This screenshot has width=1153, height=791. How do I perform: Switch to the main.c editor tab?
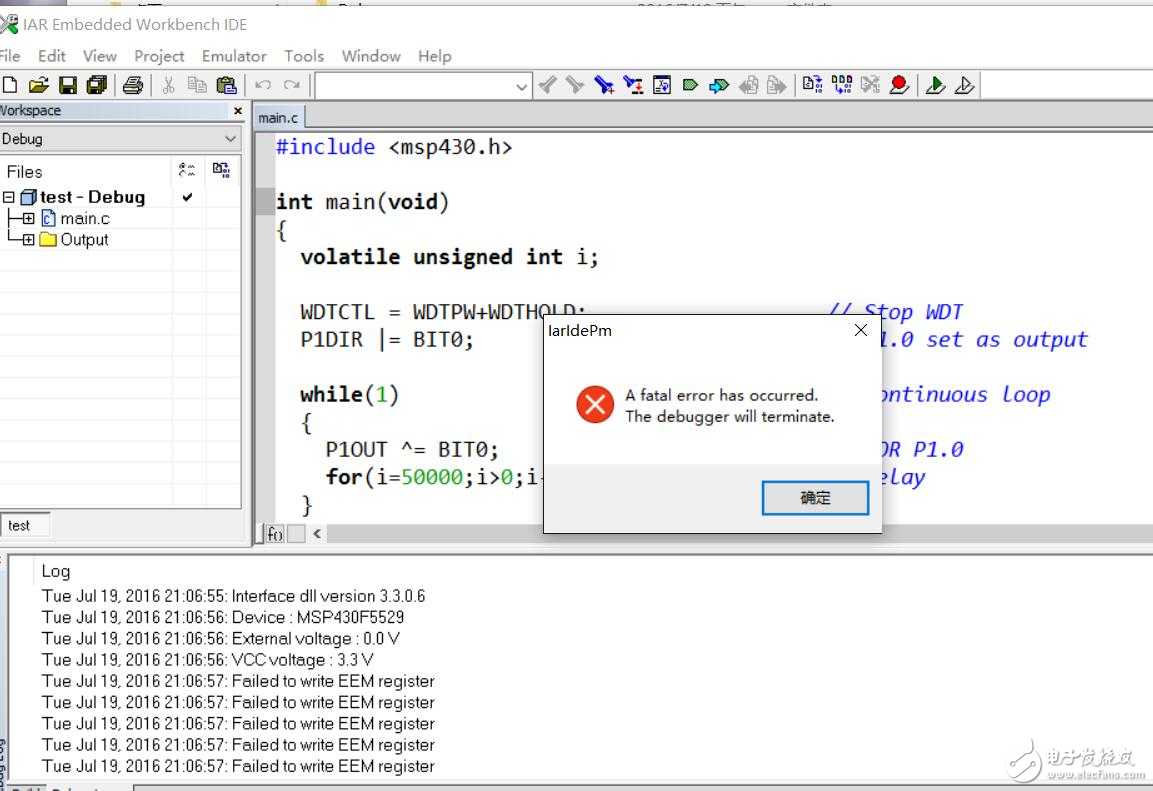[x=278, y=118]
